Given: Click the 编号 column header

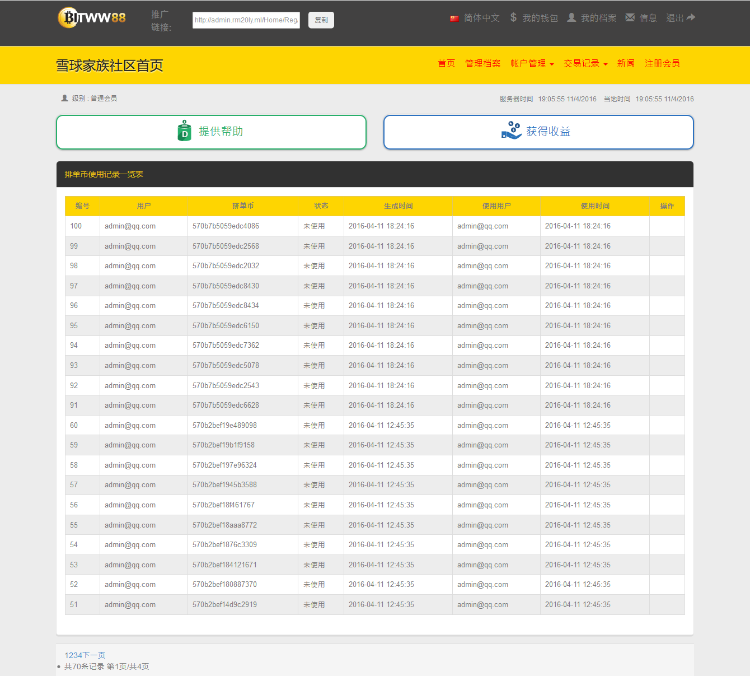Looking at the screenshot, I should coord(82,206).
